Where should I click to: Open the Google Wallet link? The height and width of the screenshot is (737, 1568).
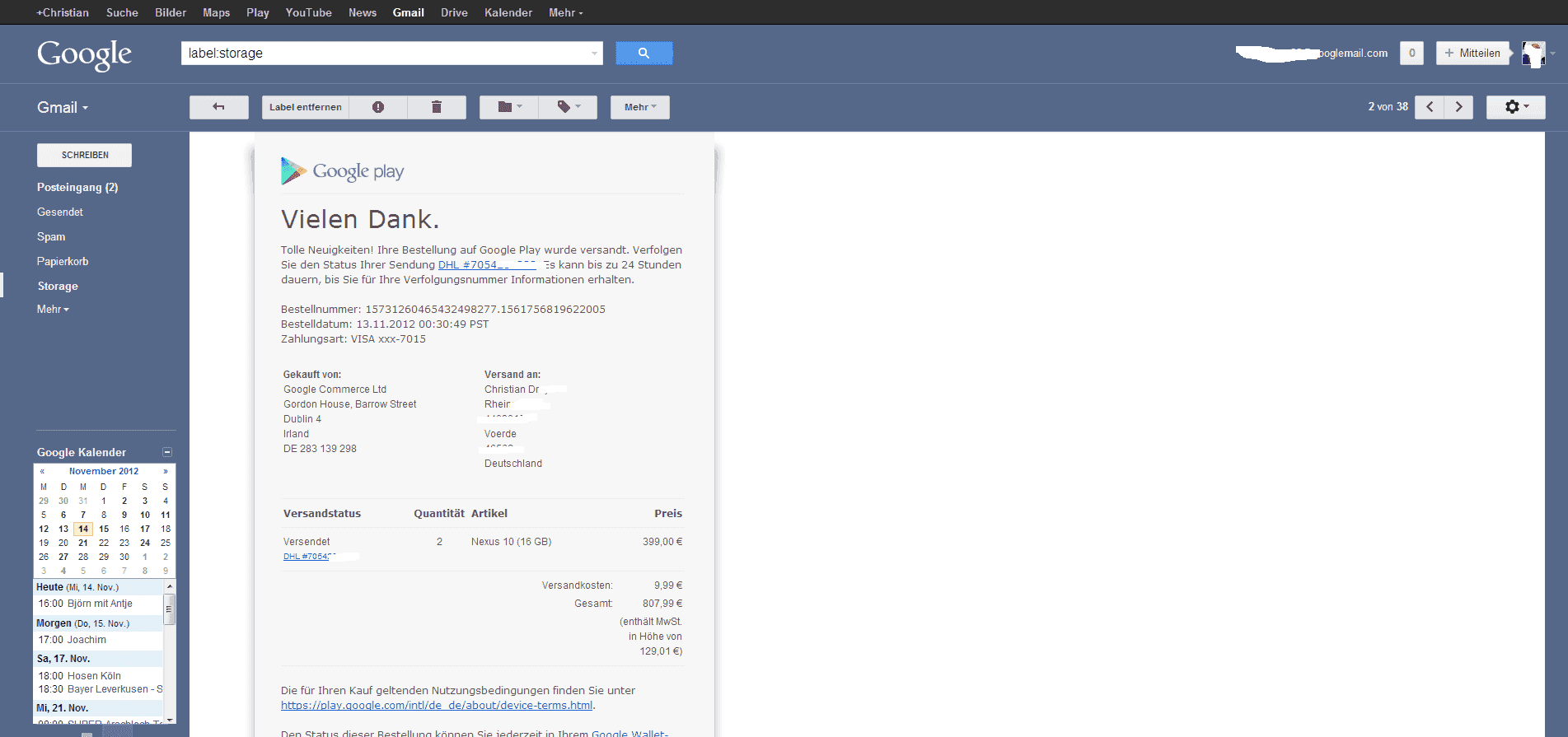[630, 733]
